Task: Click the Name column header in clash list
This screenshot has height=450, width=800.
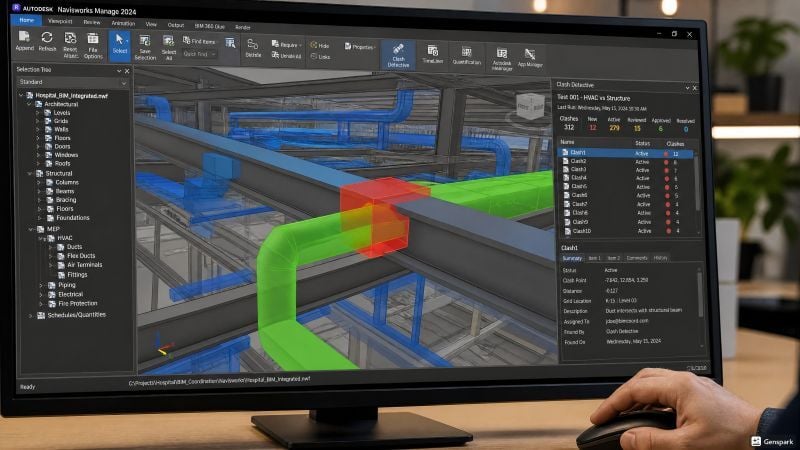Action: coord(567,142)
